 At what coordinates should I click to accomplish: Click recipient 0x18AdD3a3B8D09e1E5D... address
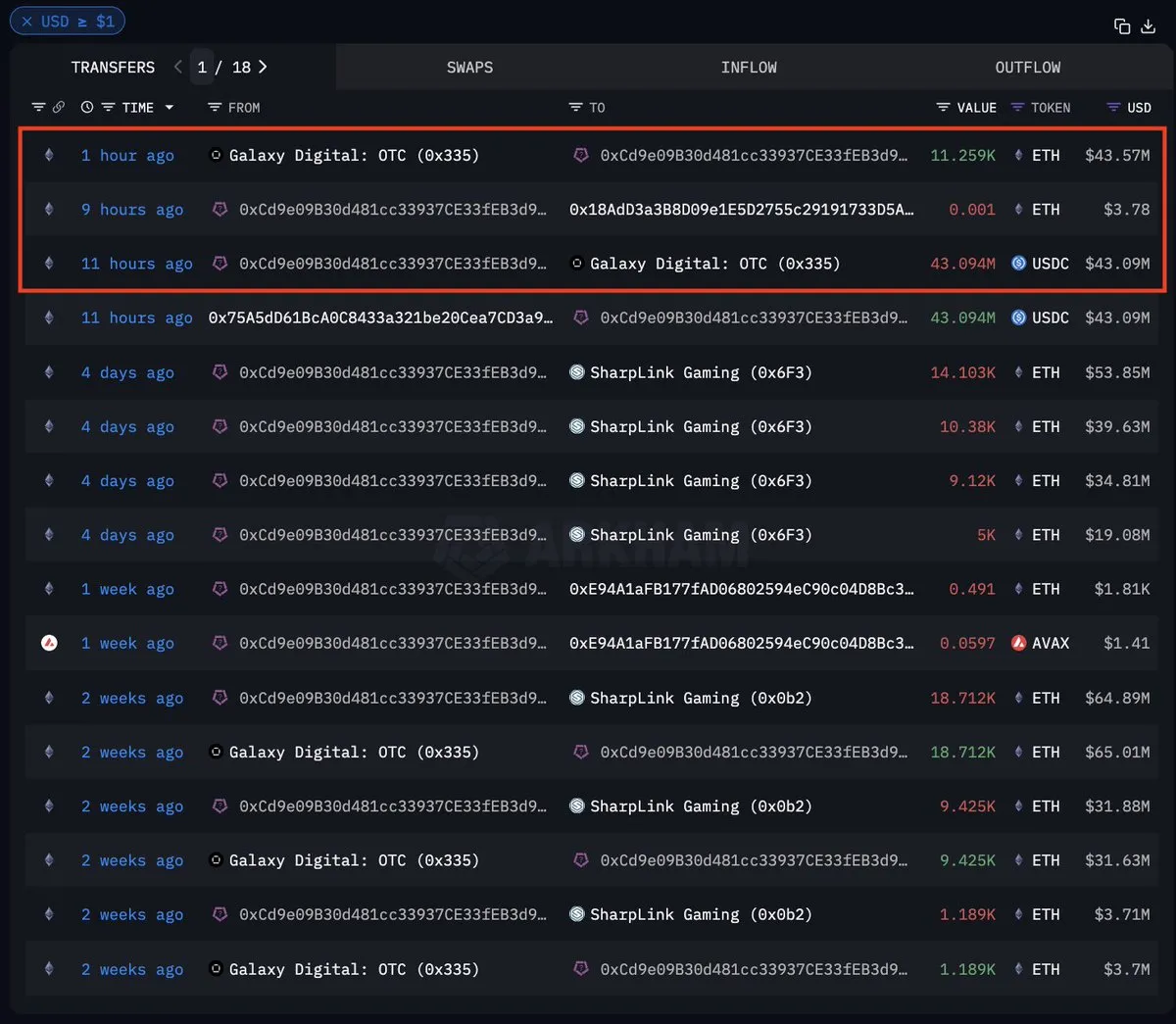741,209
